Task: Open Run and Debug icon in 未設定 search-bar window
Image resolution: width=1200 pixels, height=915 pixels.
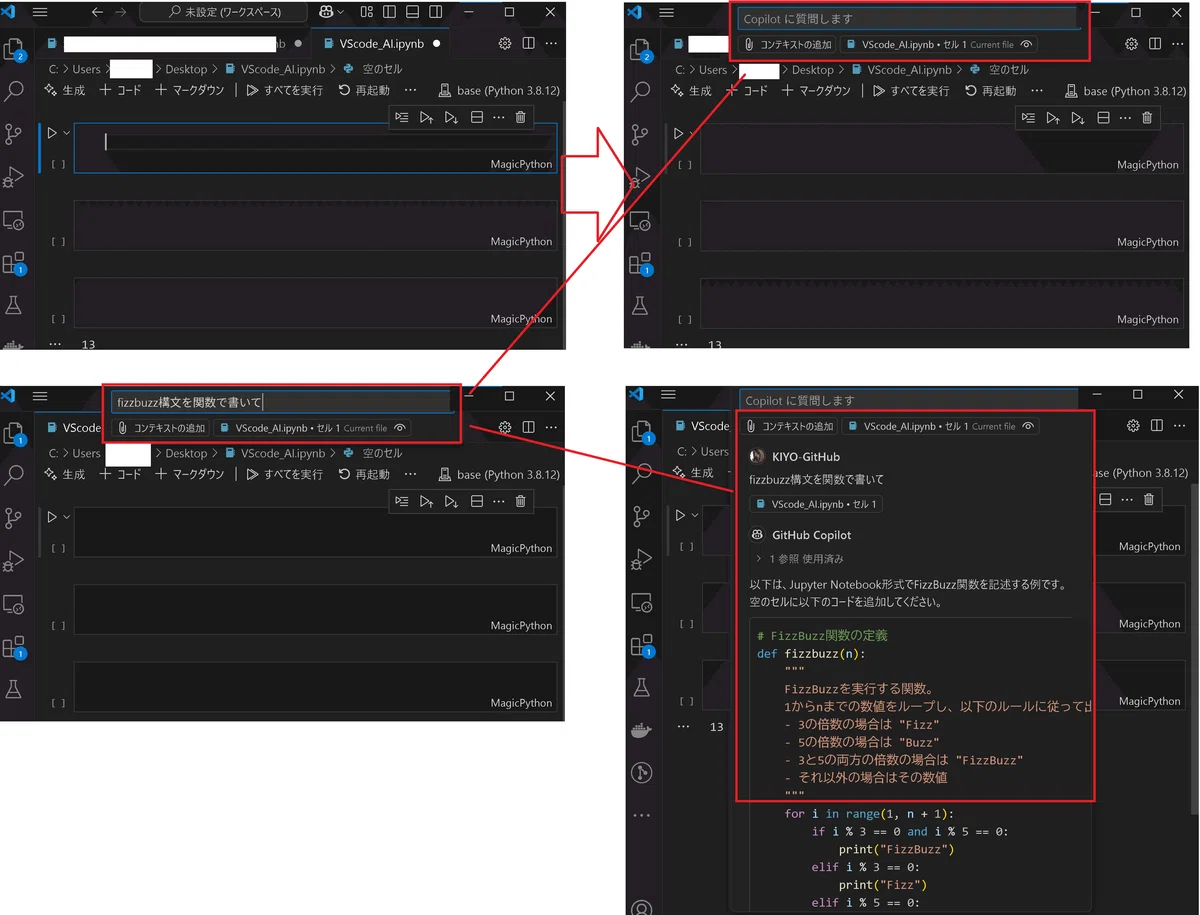Action: click(14, 177)
